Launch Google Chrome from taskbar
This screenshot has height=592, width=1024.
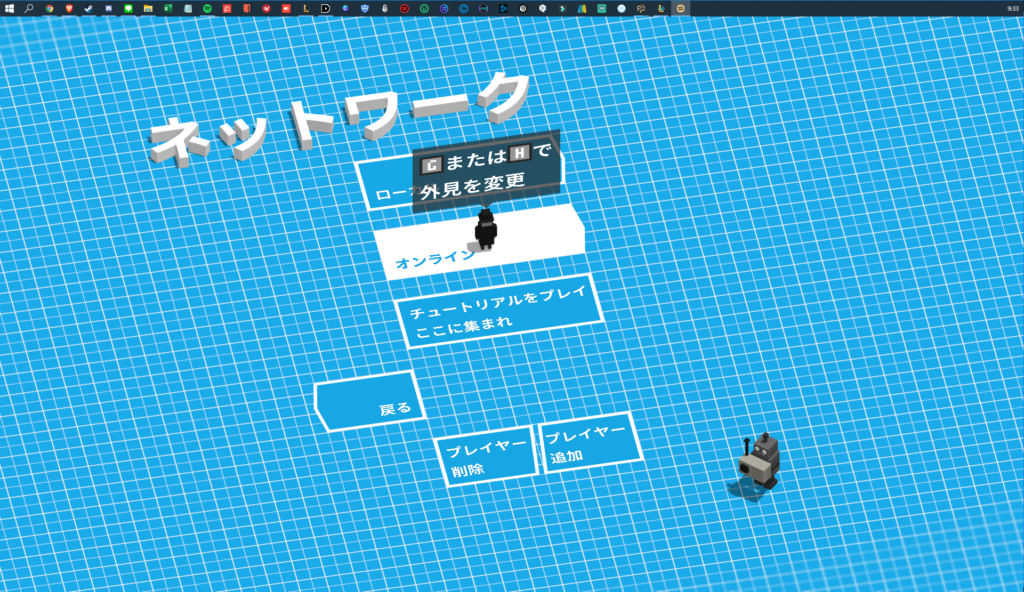[49, 7]
